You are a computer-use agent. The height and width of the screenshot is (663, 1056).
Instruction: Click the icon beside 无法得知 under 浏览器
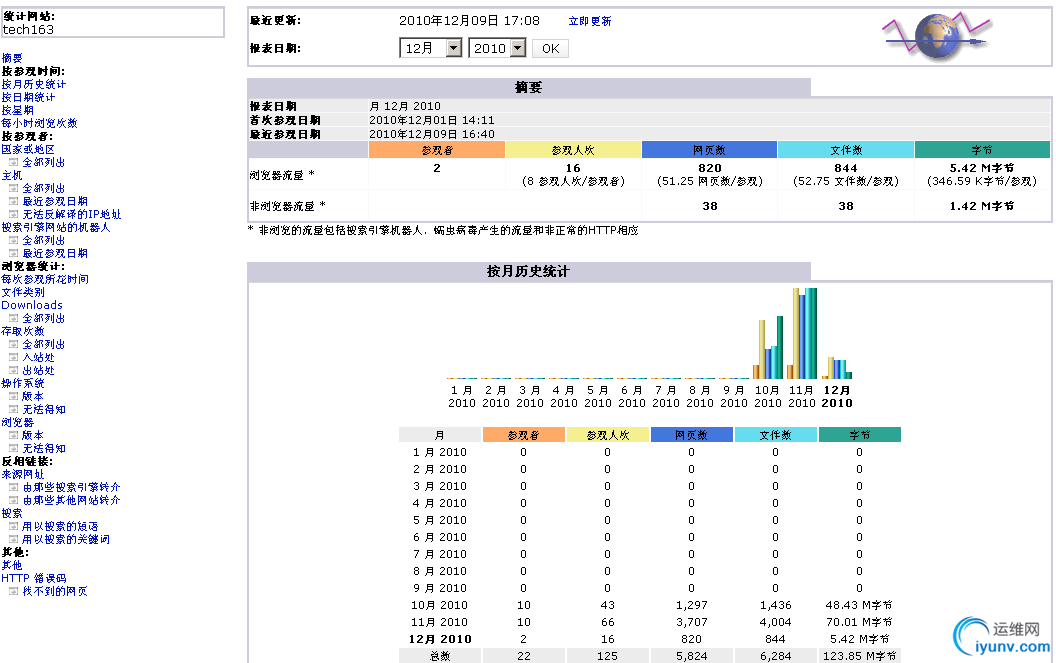click(13, 448)
